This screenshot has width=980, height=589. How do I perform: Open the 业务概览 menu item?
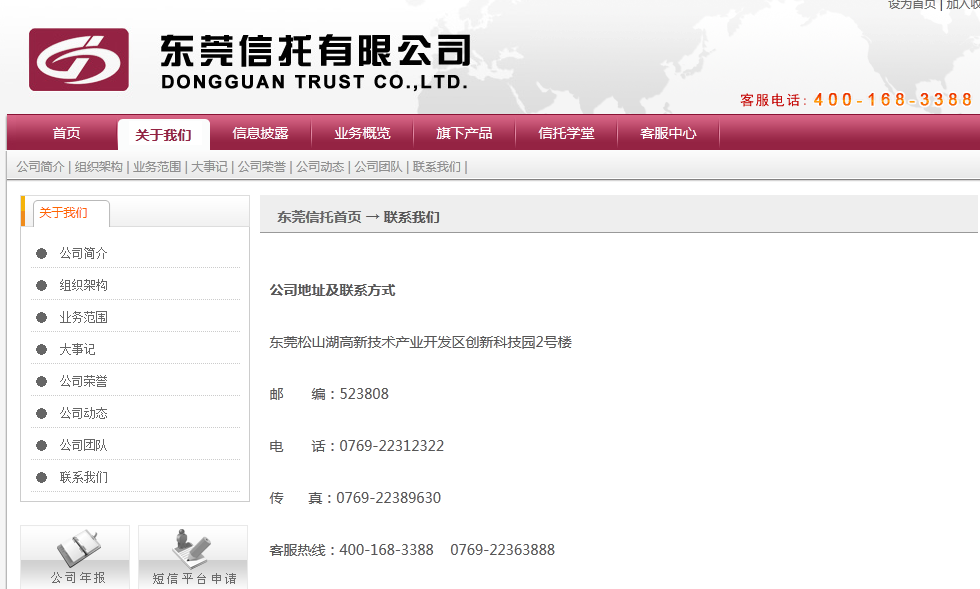(x=362, y=133)
